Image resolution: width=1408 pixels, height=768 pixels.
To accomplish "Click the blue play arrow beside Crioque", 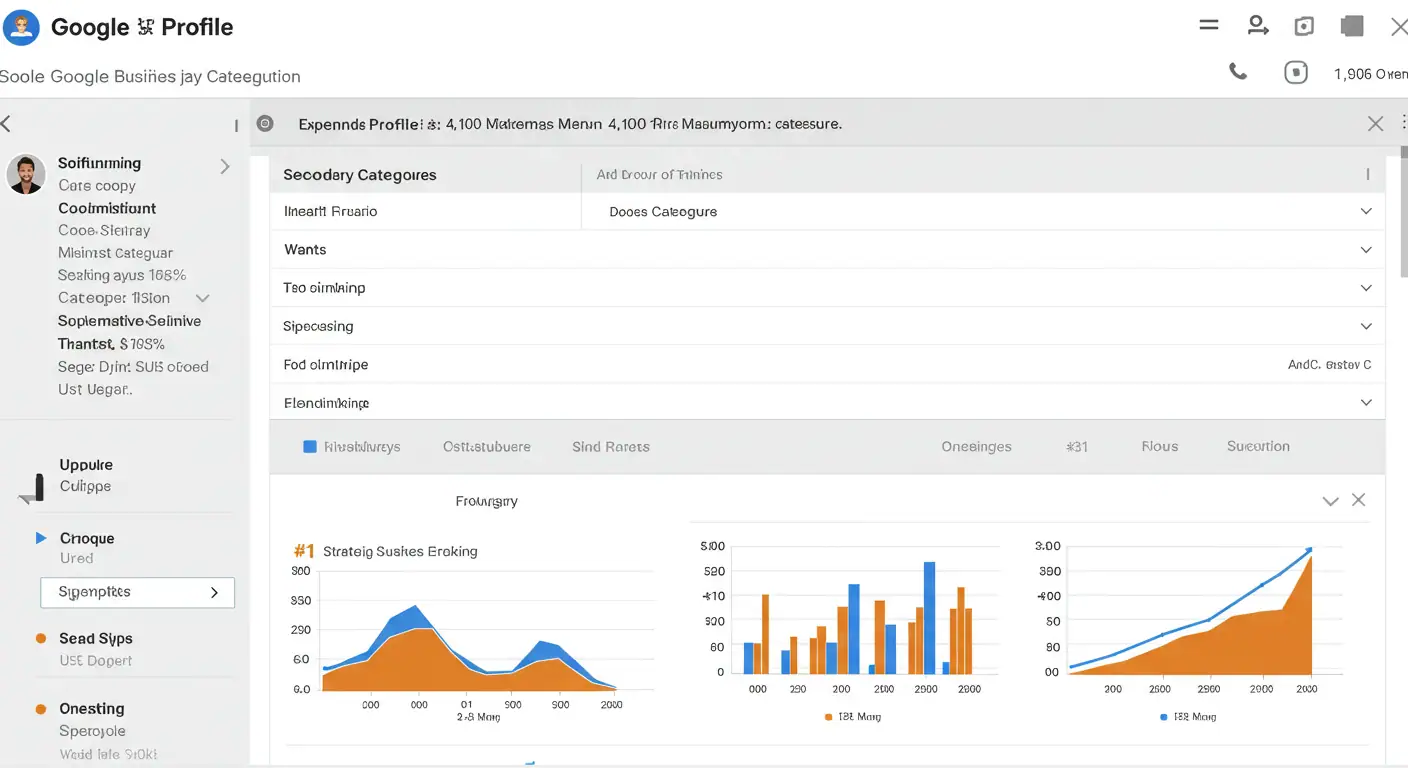I will pyautogui.click(x=41, y=538).
